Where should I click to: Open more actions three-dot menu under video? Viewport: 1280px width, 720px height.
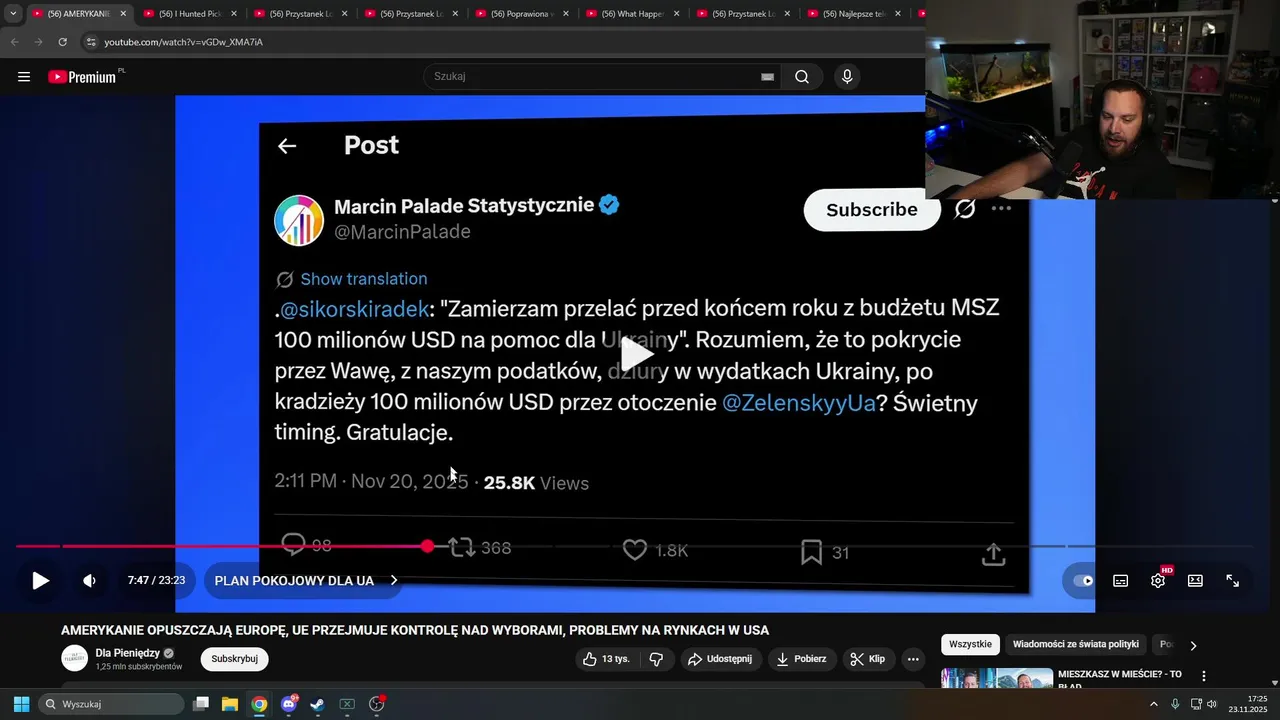point(912,659)
